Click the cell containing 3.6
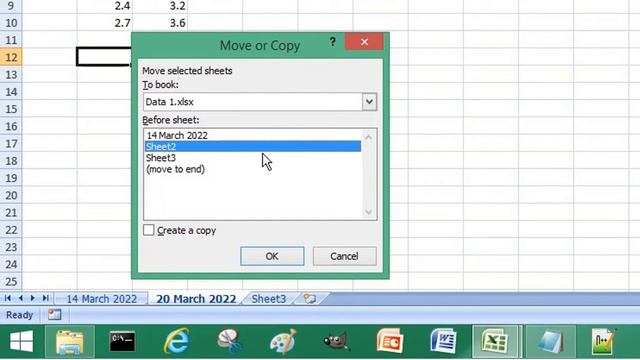The width and height of the screenshot is (640, 360). point(160,23)
